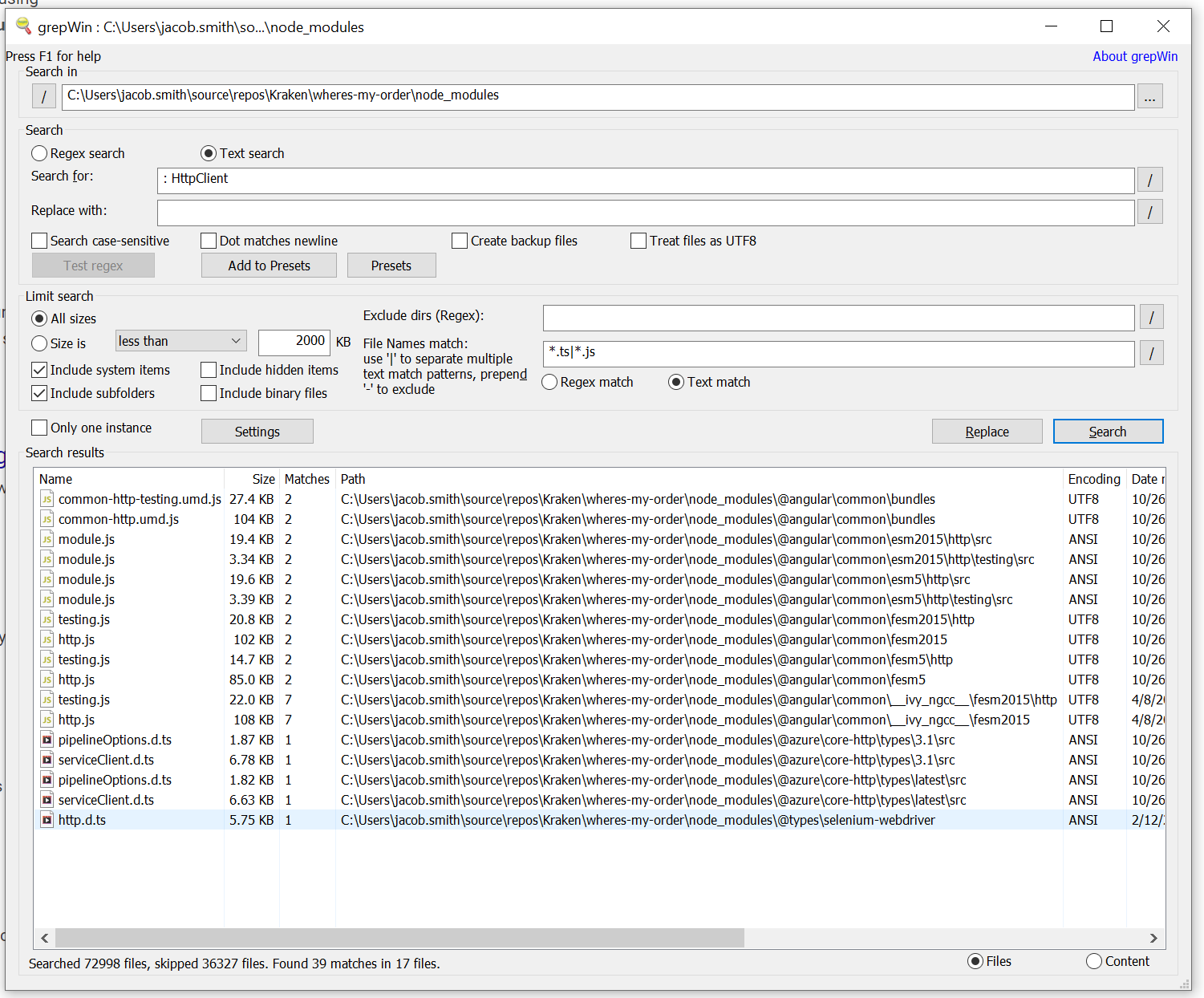Screen dimensions: 1204x998
Task: Click the file icon of the 1.87 KB pipelineOptions.d.ts
Action: (x=47, y=740)
